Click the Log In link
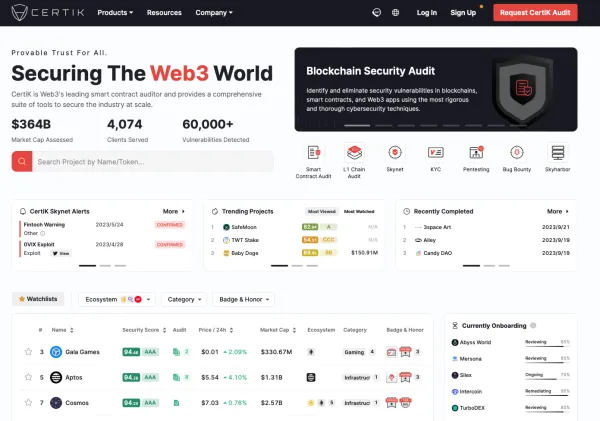This screenshot has height=421, width=600. pos(427,13)
